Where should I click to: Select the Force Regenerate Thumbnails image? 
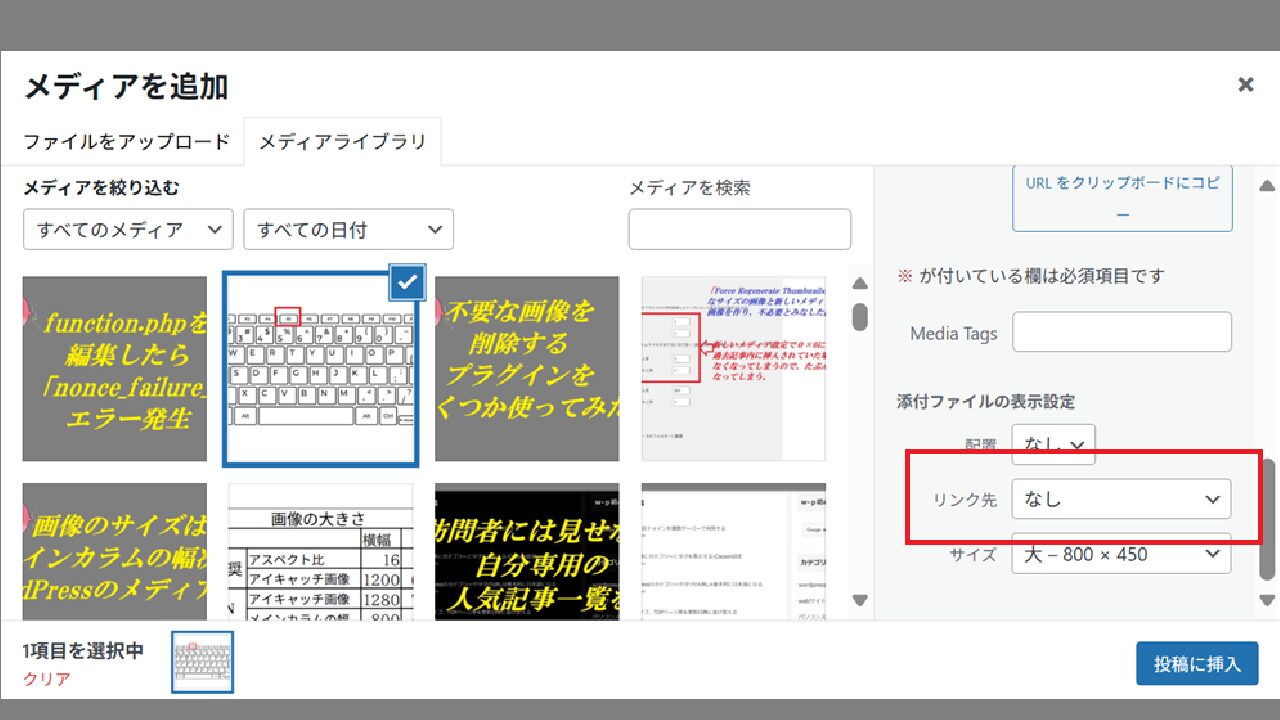coord(733,369)
